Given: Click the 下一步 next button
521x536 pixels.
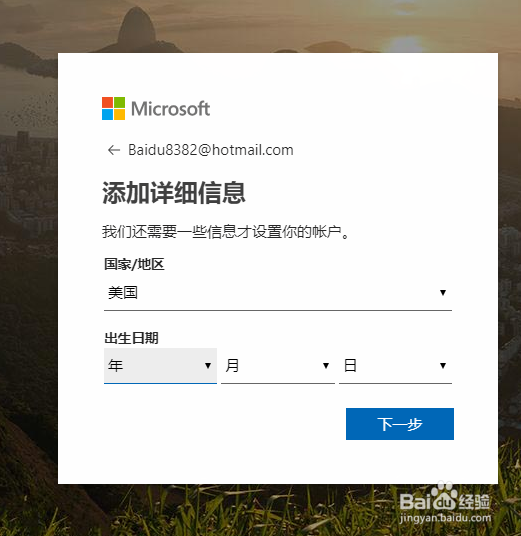Looking at the screenshot, I should tap(400, 424).
